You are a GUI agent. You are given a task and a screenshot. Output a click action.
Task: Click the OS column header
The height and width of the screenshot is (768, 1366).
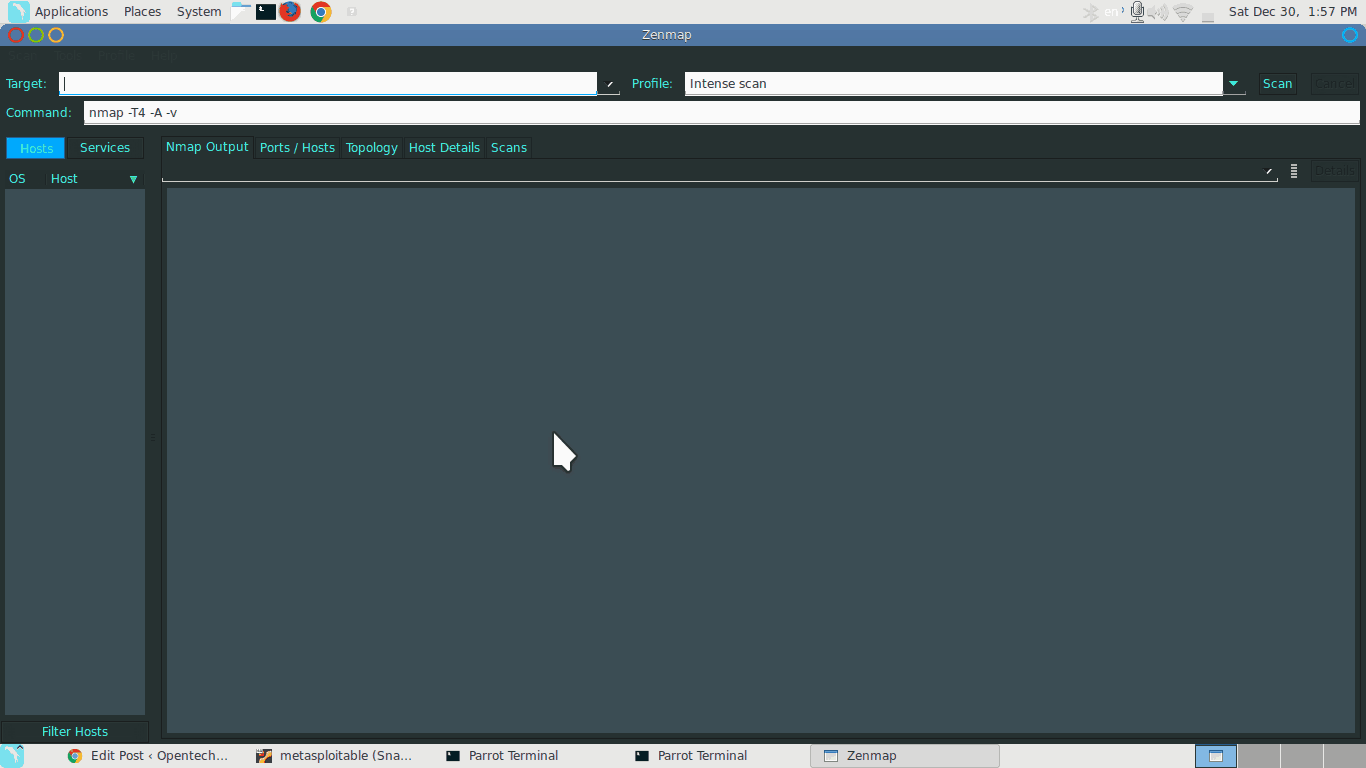[x=17, y=179]
